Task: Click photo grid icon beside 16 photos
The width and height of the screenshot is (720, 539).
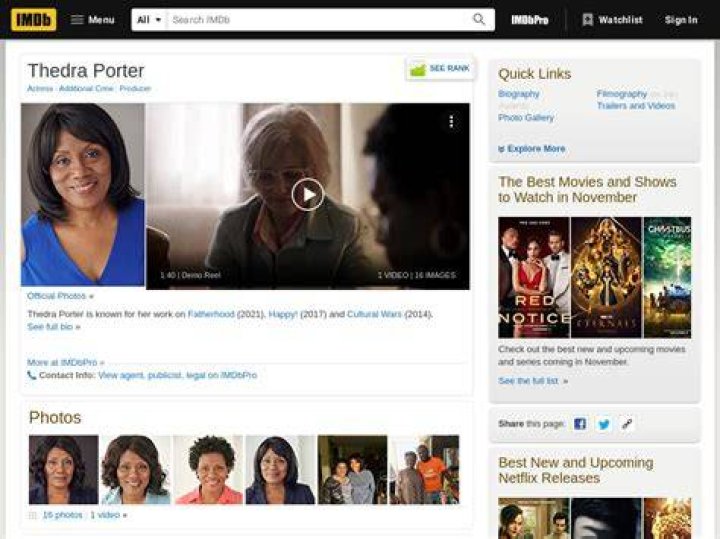Action: [x=33, y=516]
